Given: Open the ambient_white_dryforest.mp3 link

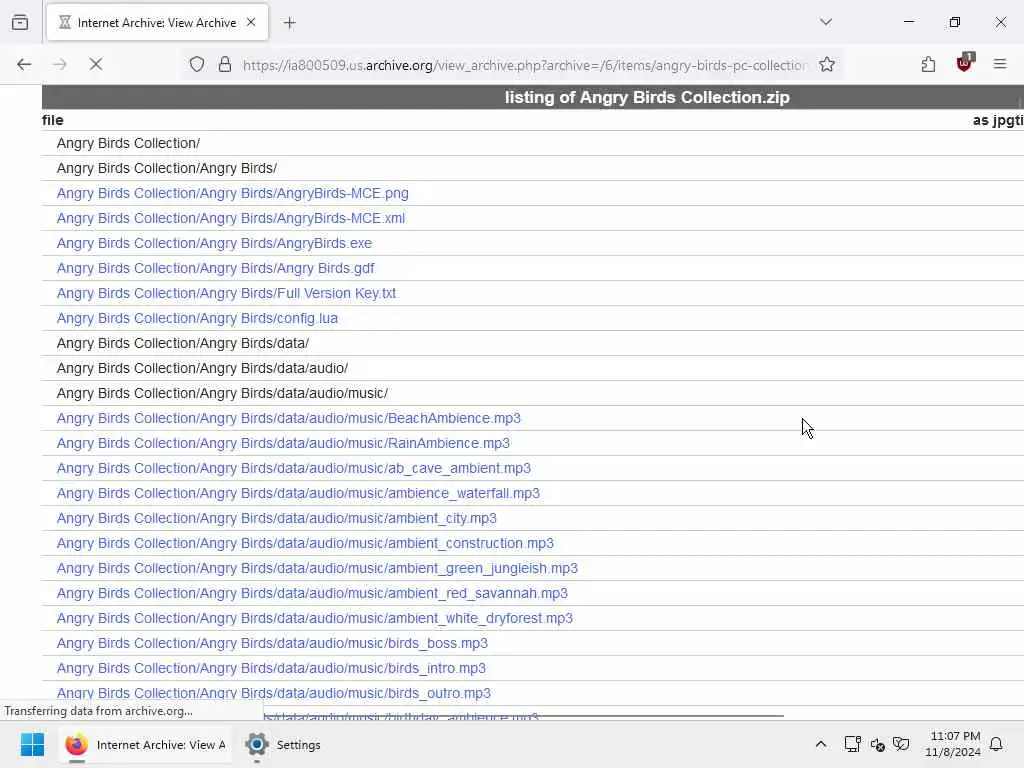Looking at the screenshot, I should pos(315,618).
